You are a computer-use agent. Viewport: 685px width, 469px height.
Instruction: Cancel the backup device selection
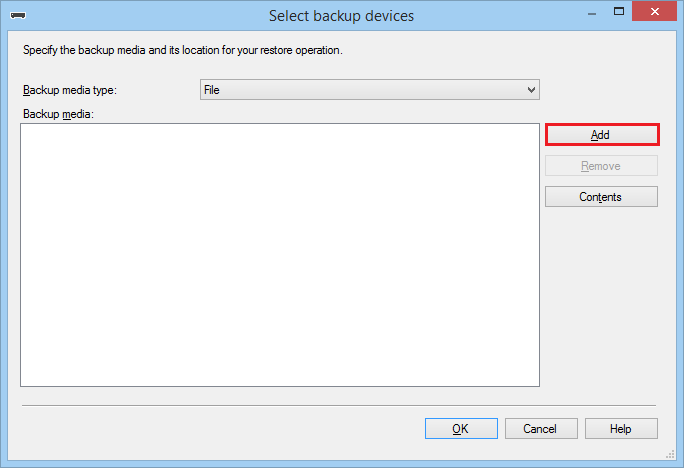point(539,429)
